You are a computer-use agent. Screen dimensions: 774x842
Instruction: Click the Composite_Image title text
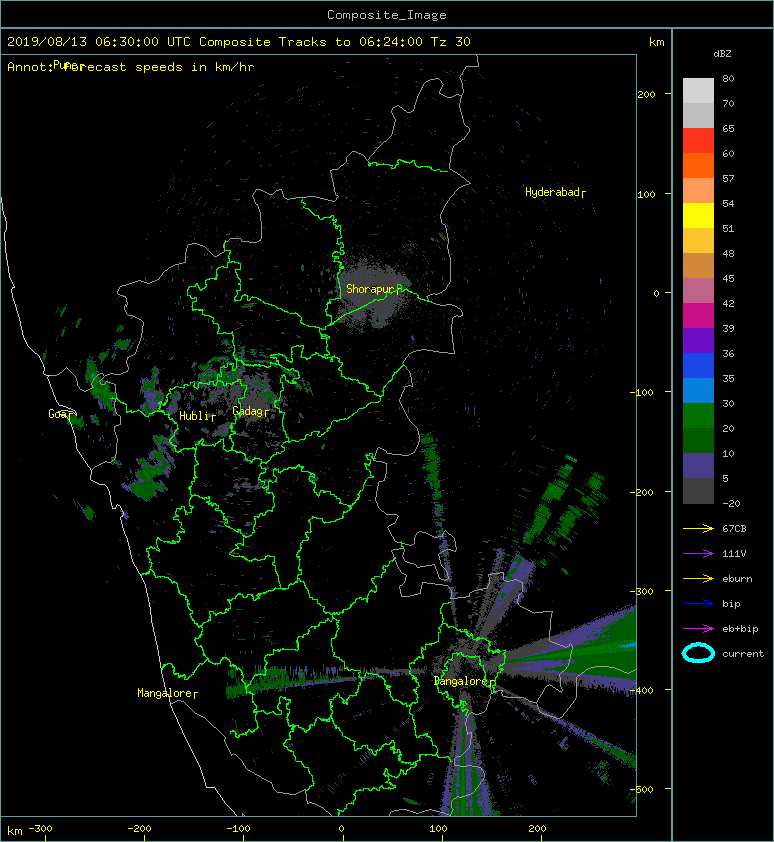(387, 15)
